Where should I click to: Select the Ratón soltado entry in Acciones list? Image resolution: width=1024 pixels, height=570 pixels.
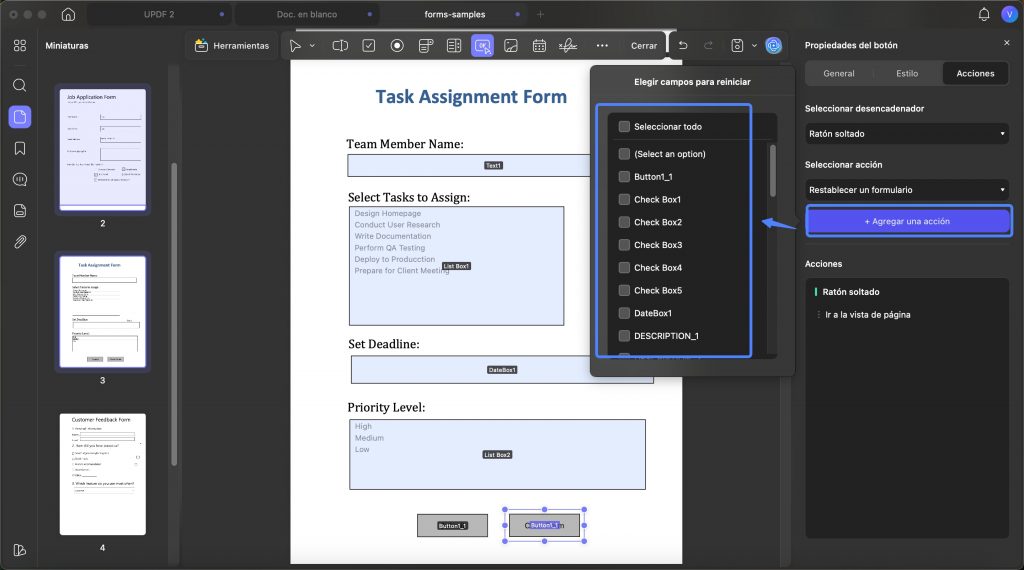coord(850,292)
